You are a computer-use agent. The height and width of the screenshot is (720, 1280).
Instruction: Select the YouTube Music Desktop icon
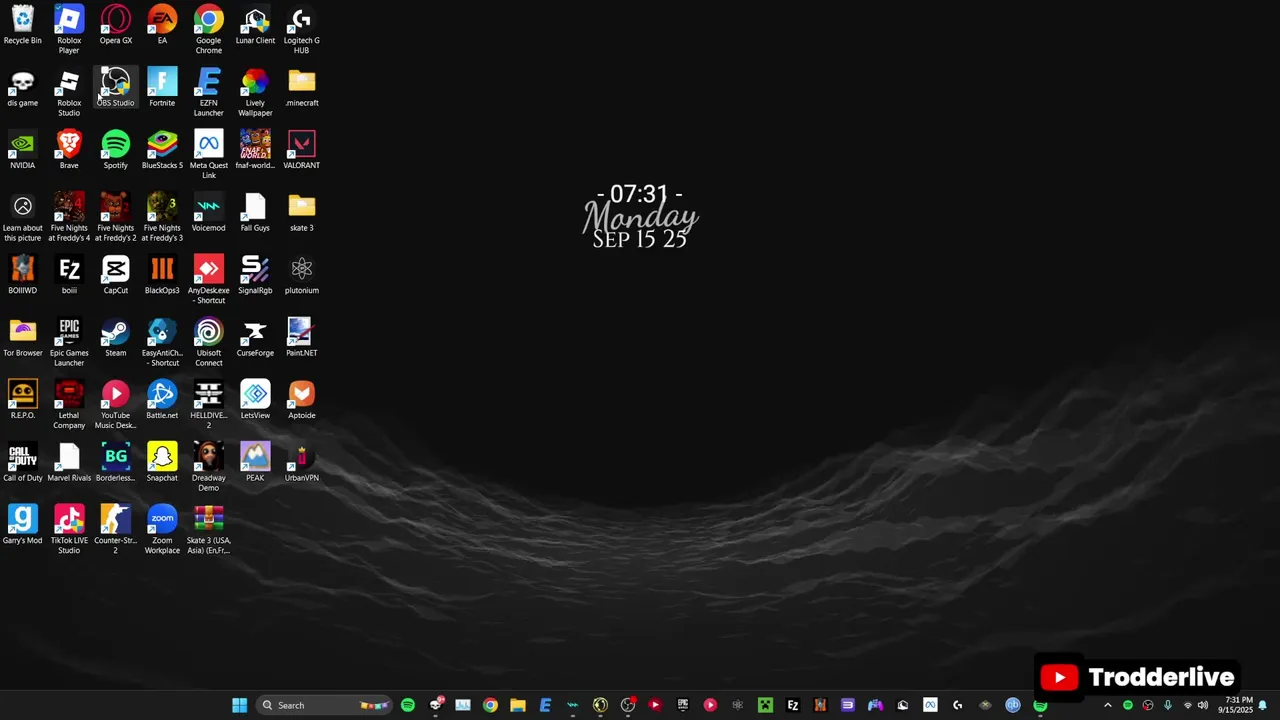tap(115, 405)
